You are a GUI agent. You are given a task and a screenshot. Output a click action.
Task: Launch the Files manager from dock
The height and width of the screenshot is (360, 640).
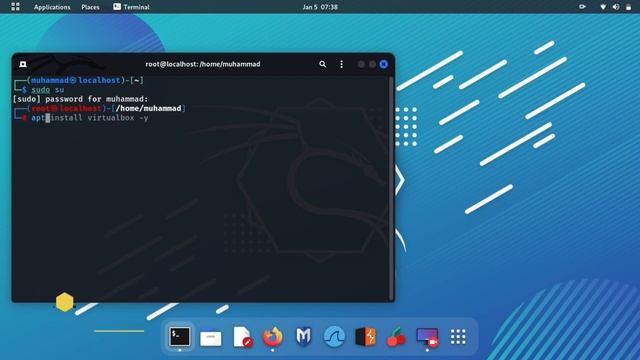211,337
